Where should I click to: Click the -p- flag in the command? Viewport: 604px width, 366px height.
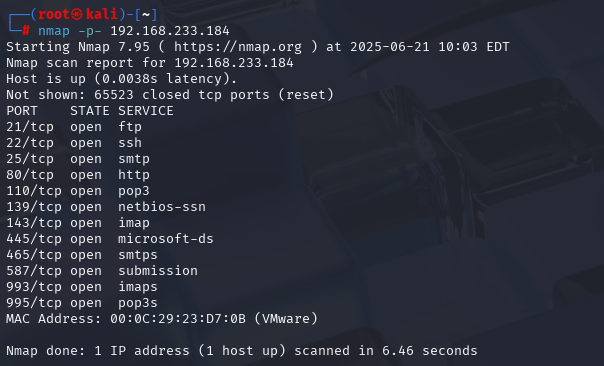(90, 31)
